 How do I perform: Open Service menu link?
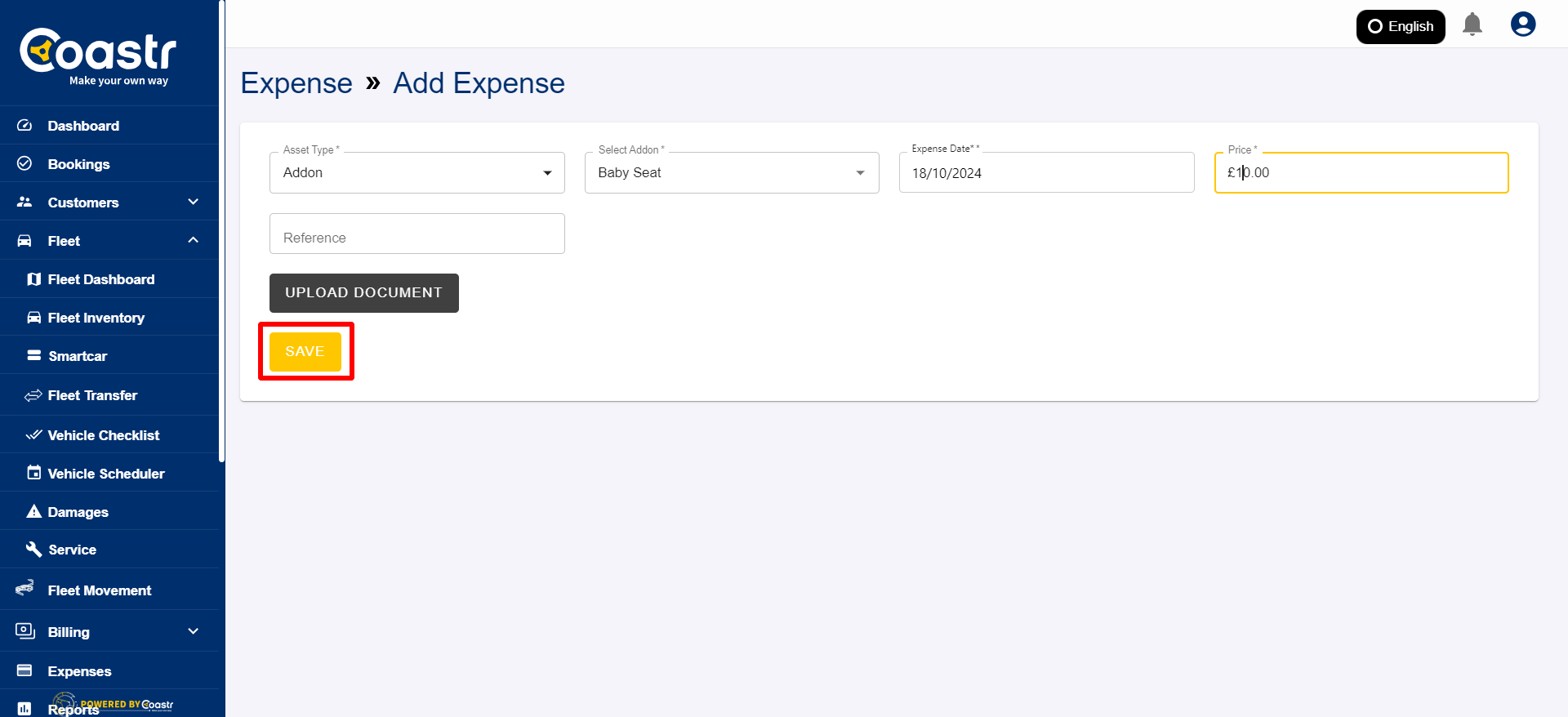point(109,550)
